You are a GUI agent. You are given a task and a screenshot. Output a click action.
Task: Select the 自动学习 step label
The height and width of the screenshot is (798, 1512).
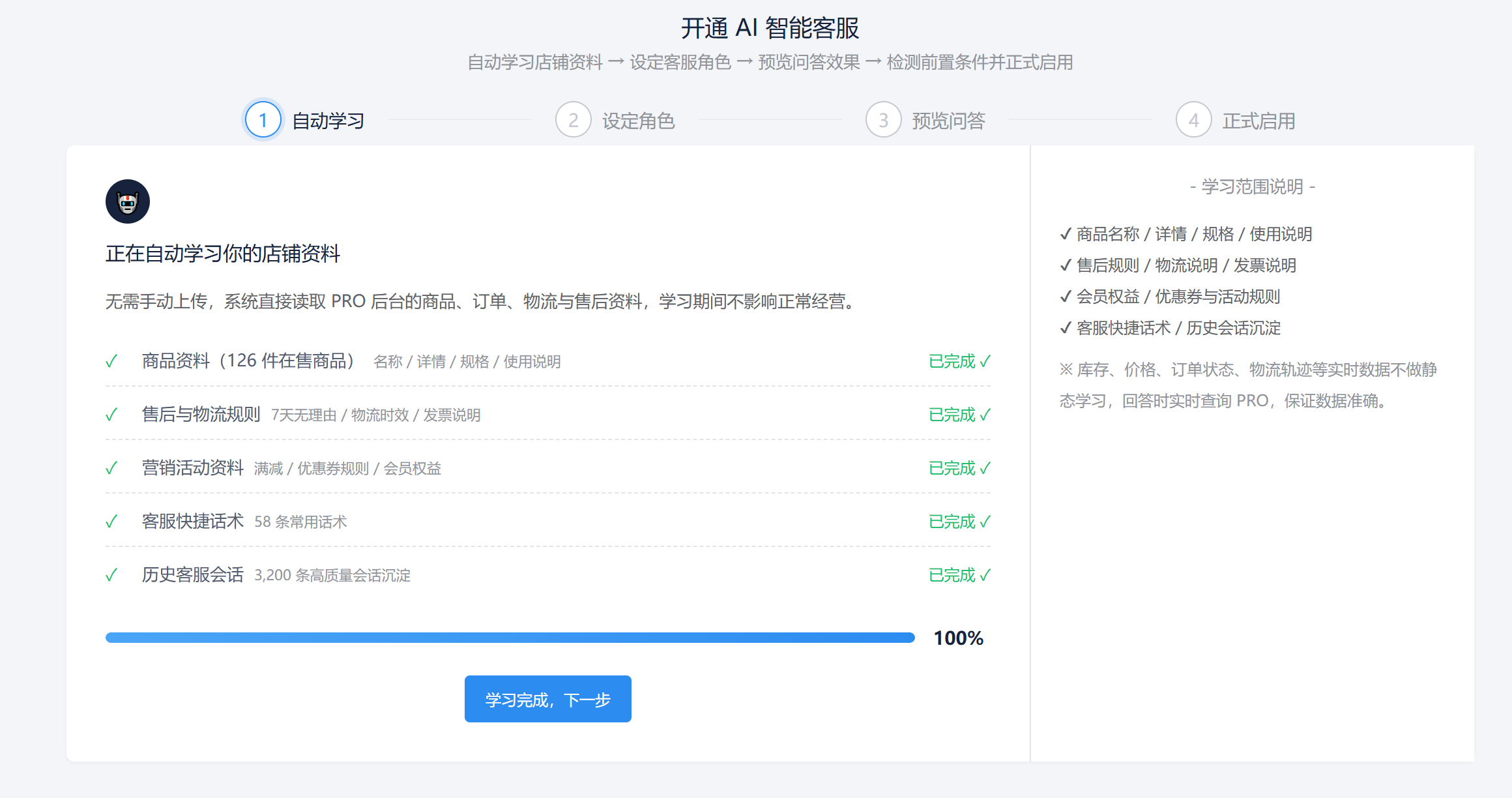(328, 121)
